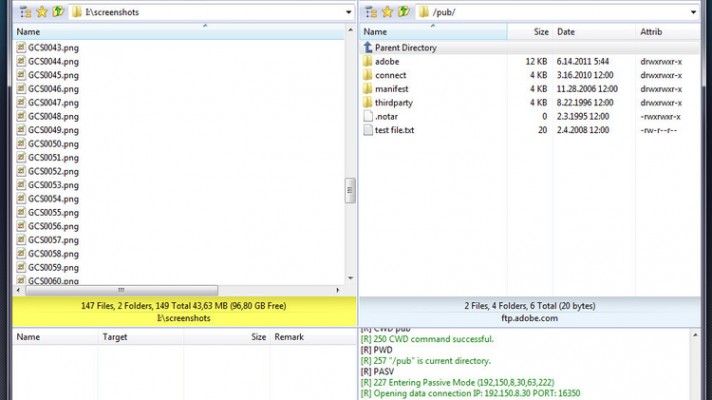Click the GCS0056.png image file icon
Screen dimensions: 712x400
pos(21,226)
